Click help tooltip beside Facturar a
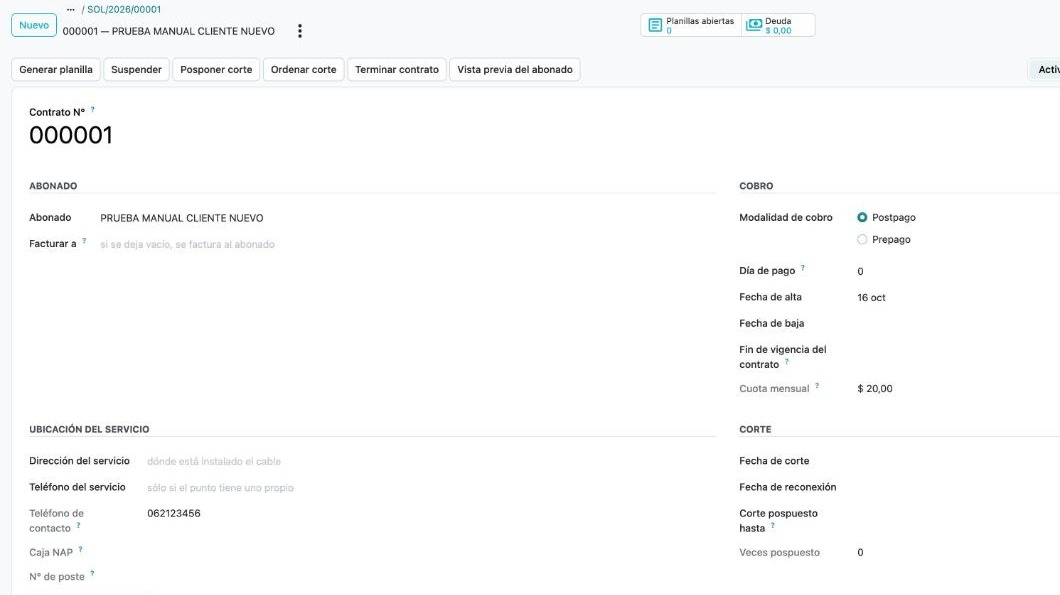Viewport: 1060px width, 595px height. pos(84,240)
